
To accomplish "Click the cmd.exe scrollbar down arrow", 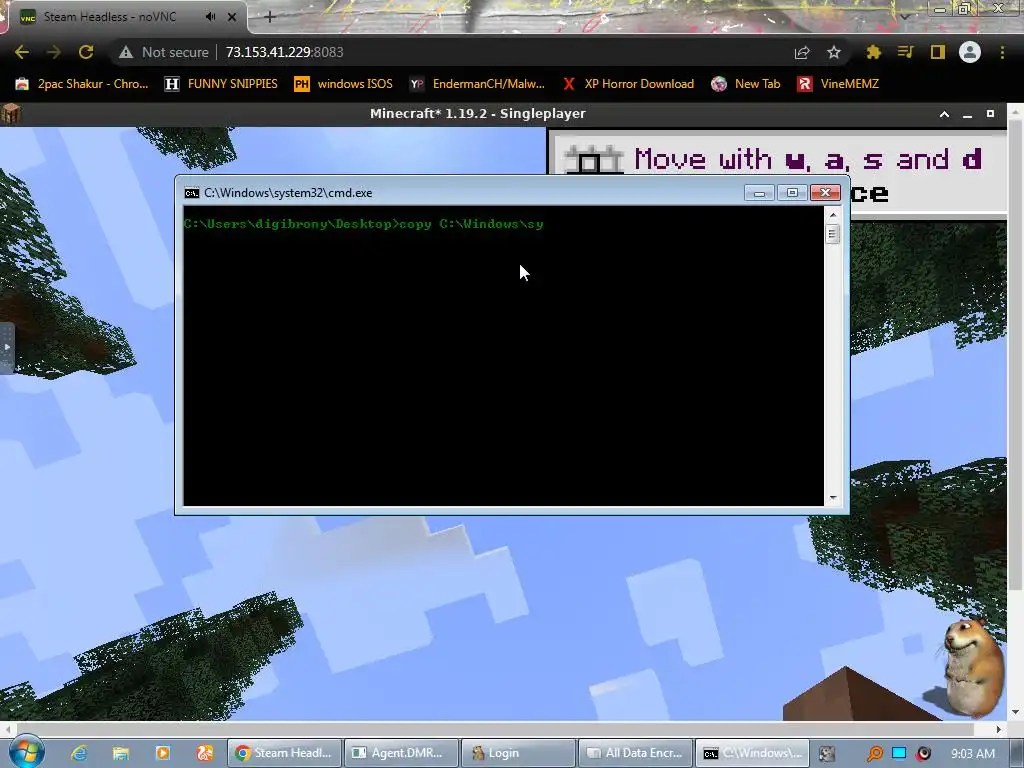I will 833,498.
